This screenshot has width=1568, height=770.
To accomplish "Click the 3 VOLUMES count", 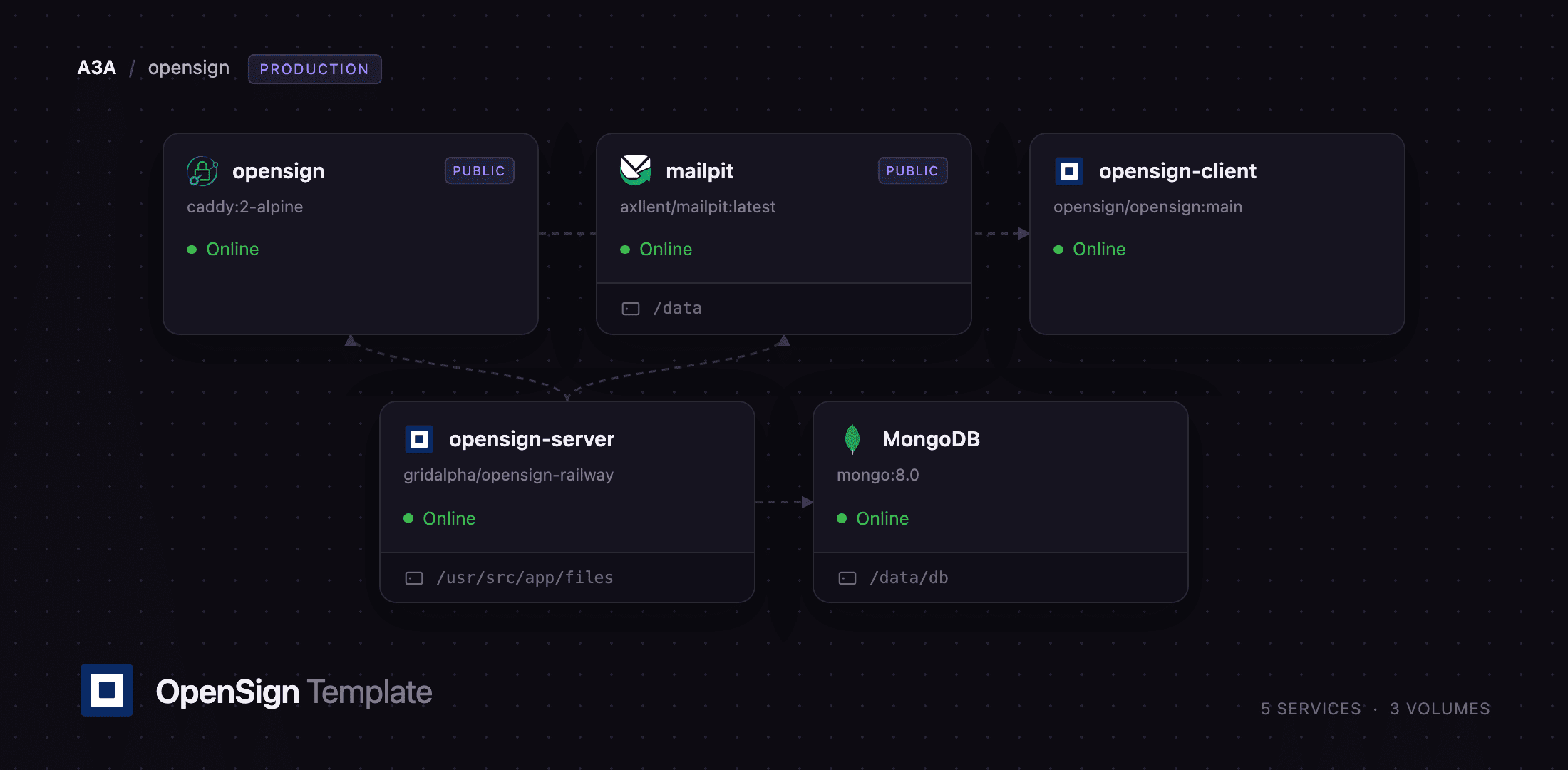I will point(1440,709).
